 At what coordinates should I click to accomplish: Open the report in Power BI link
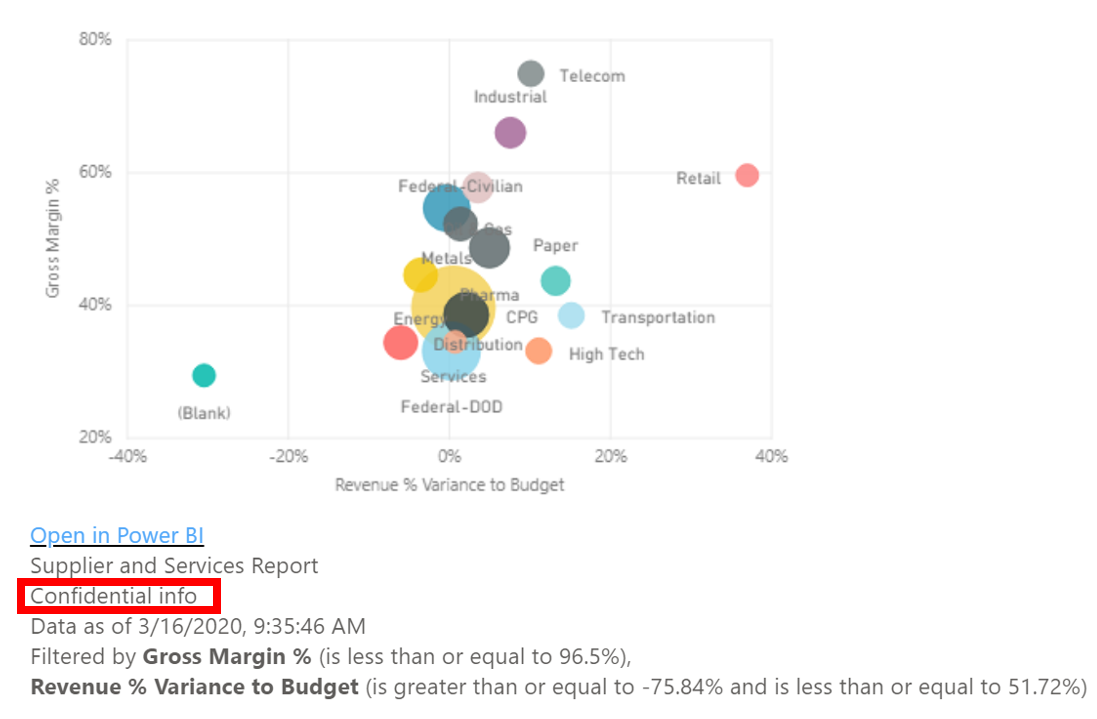click(x=117, y=536)
